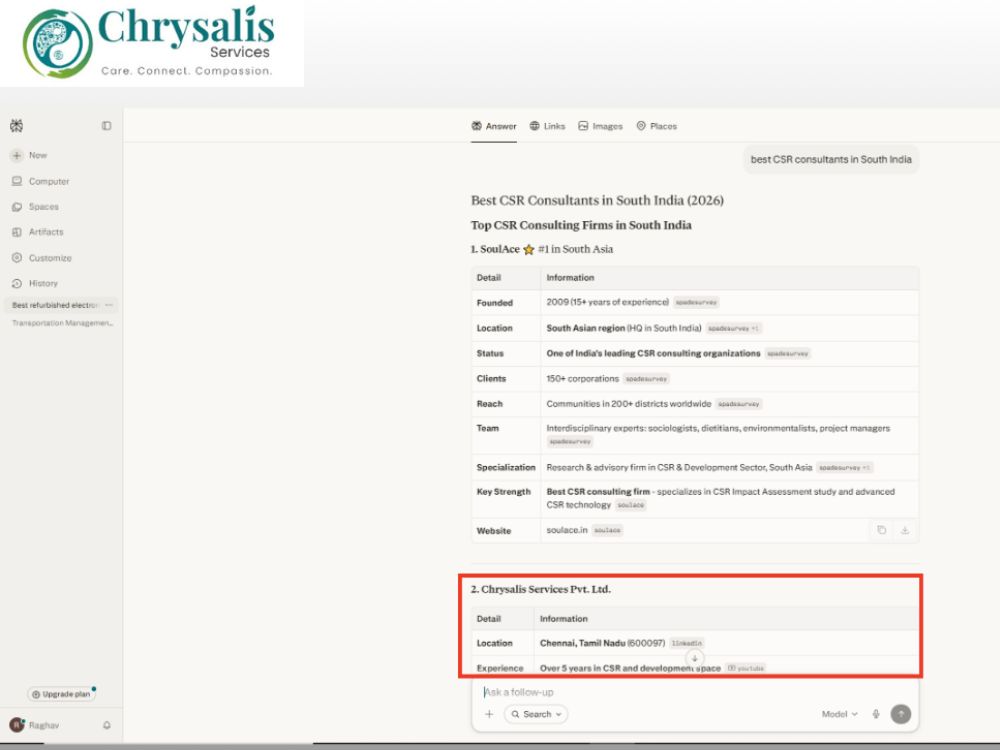This screenshot has height=750, width=1000.
Task: Open the Transportation Management history item
Action: 62,323
